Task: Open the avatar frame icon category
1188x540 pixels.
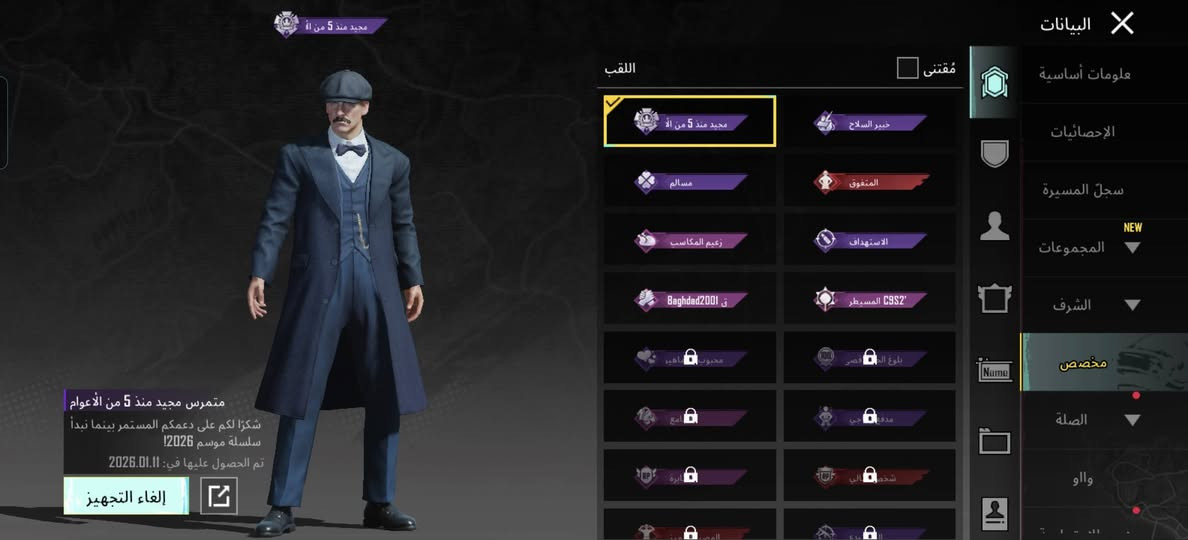Action: click(994, 298)
